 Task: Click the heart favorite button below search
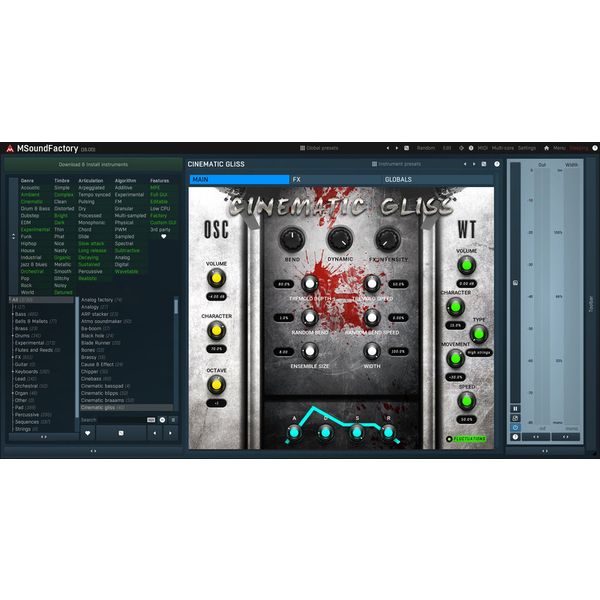pyautogui.click(x=88, y=433)
